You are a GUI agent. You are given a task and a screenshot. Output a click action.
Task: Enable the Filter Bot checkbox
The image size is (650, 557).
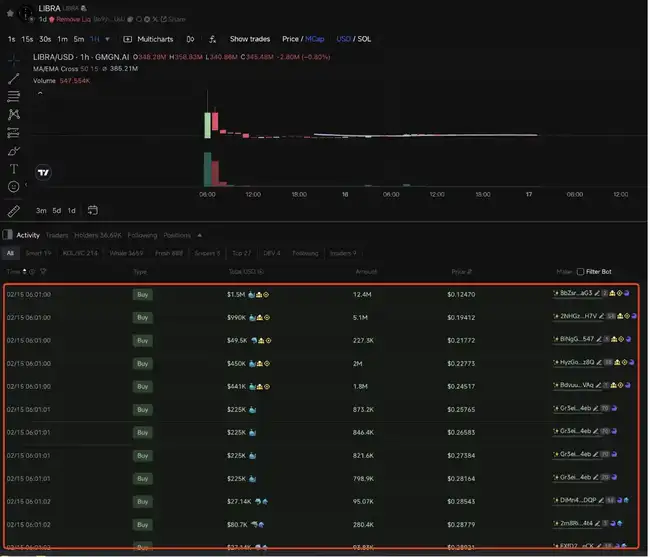coord(582,271)
